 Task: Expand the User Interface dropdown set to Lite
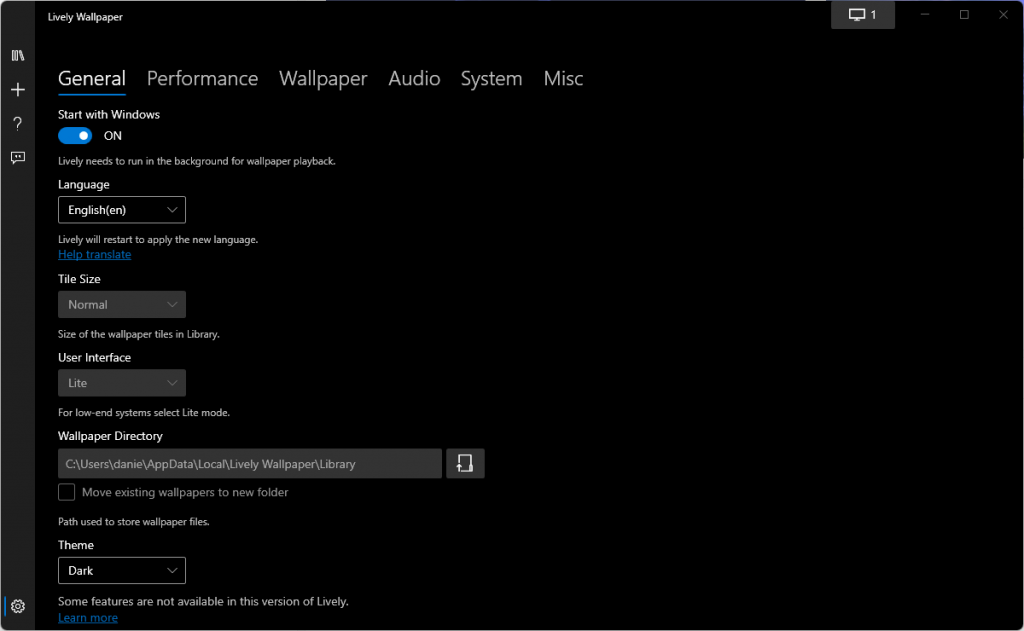[x=122, y=383]
